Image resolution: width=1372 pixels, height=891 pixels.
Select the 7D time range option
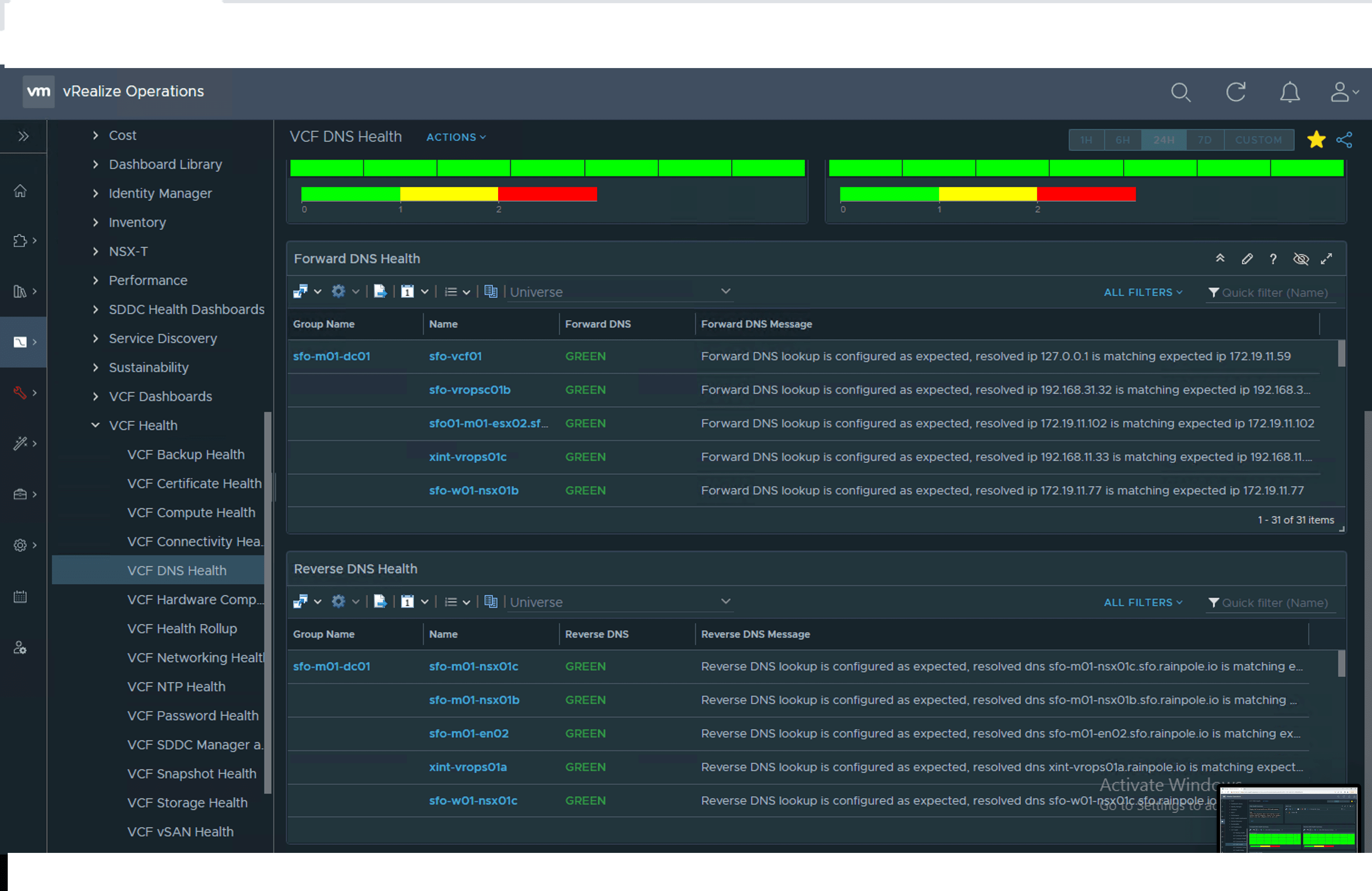[1204, 140]
